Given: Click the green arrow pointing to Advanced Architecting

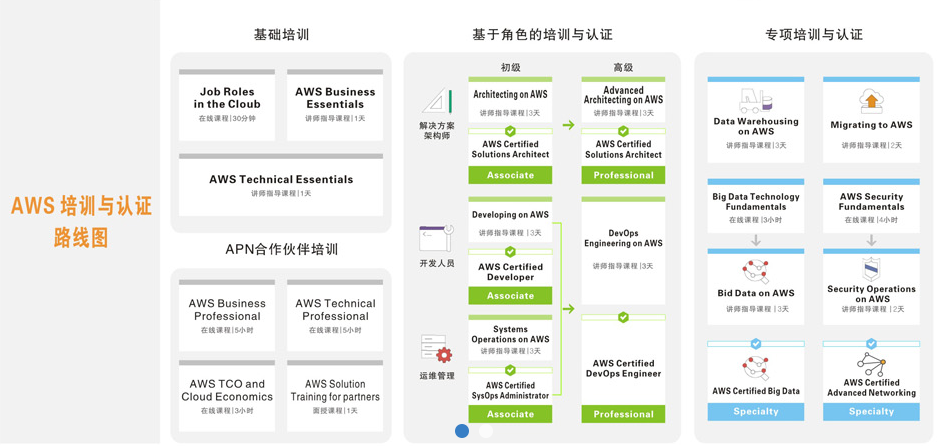Looking at the screenshot, I should pyautogui.click(x=568, y=125).
